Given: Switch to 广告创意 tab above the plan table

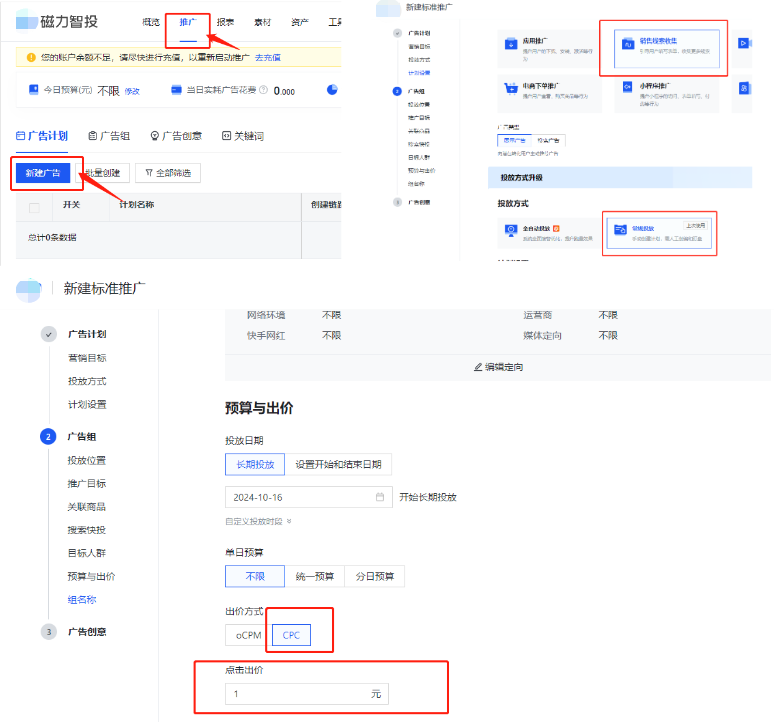Looking at the screenshot, I should pyautogui.click(x=176, y=136).
